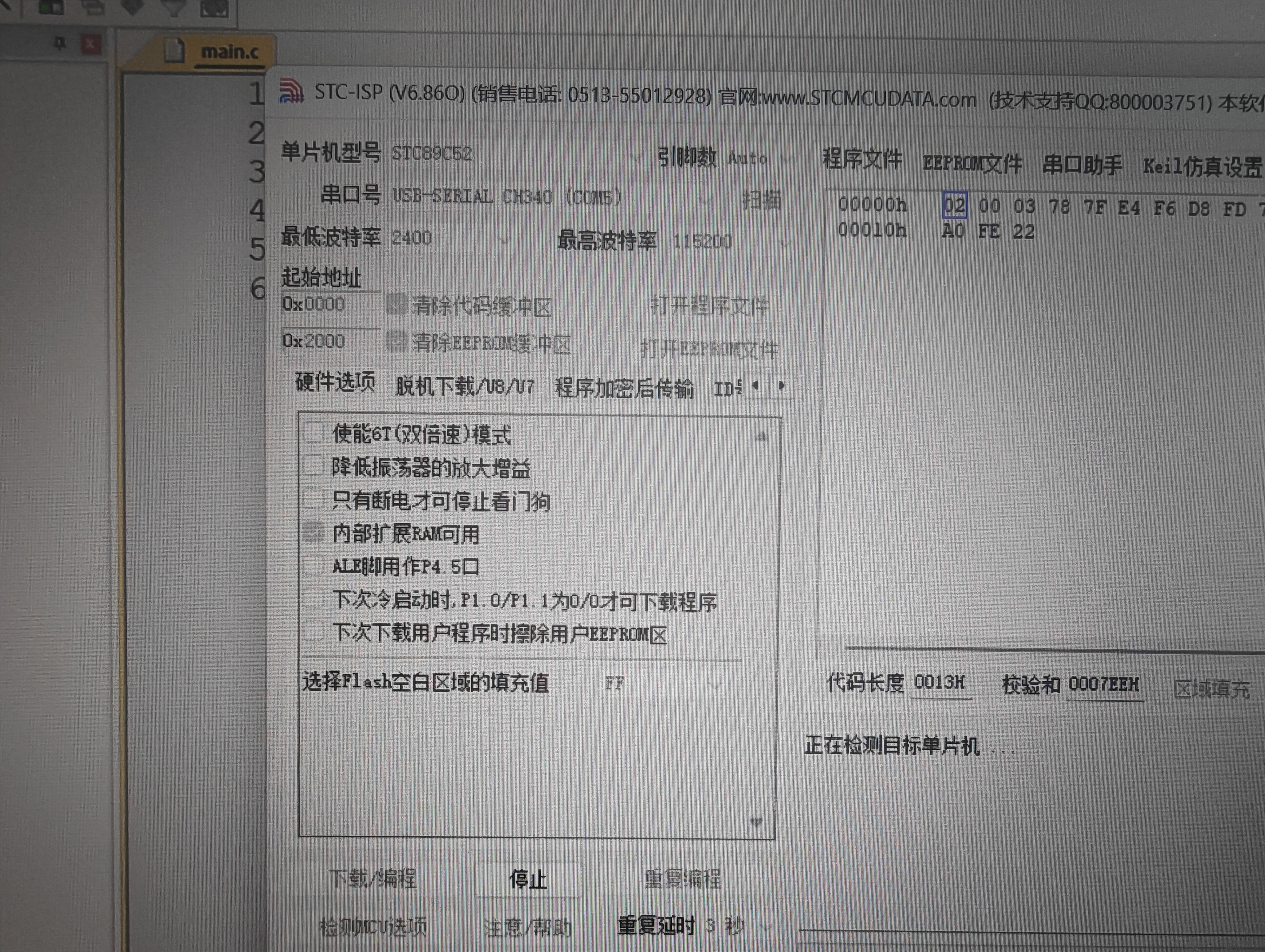Click the 区域填充 button
Image resolution: width=1265 pixels, height=952 pixels.
coord(1211,689)
